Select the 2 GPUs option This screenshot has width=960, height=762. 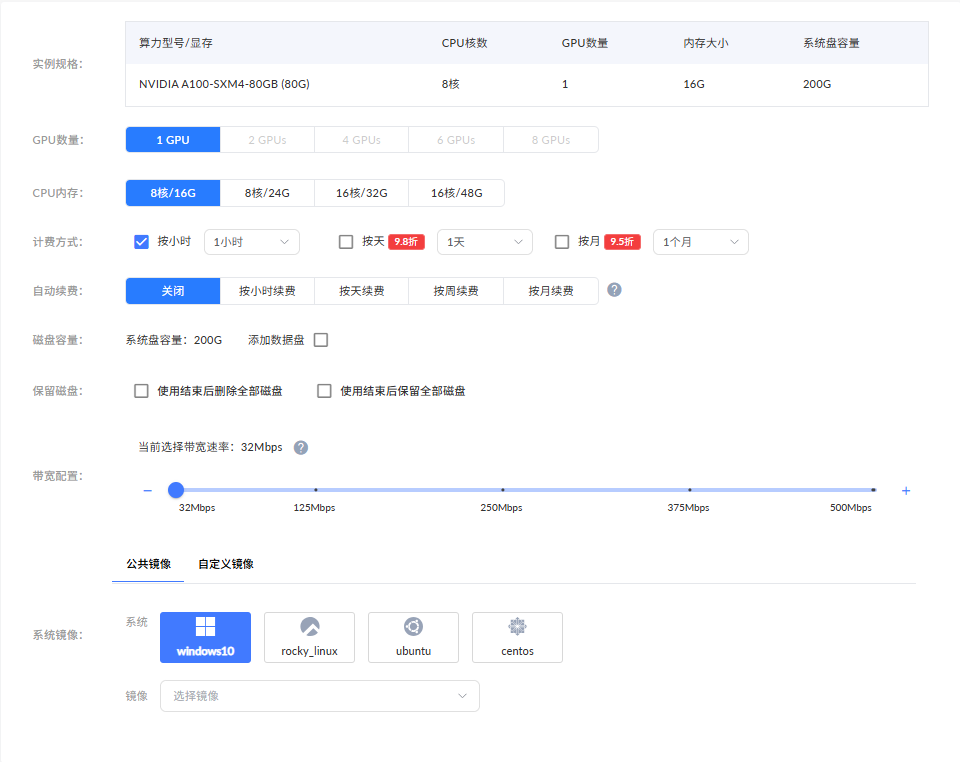click(x=268, y=140)
